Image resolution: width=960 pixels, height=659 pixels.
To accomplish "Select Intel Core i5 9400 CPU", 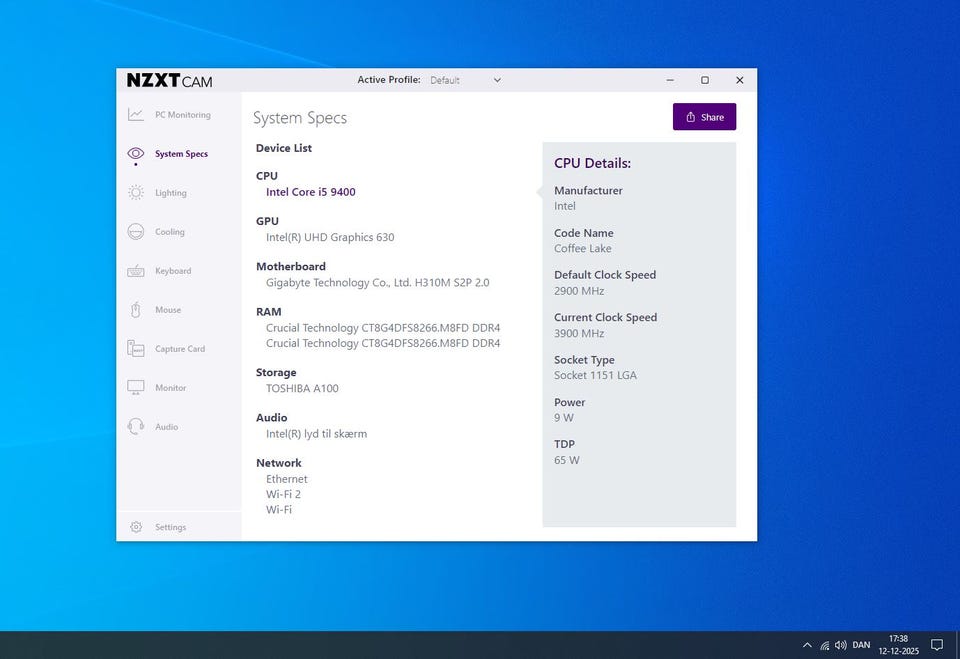I will [310, 192].
